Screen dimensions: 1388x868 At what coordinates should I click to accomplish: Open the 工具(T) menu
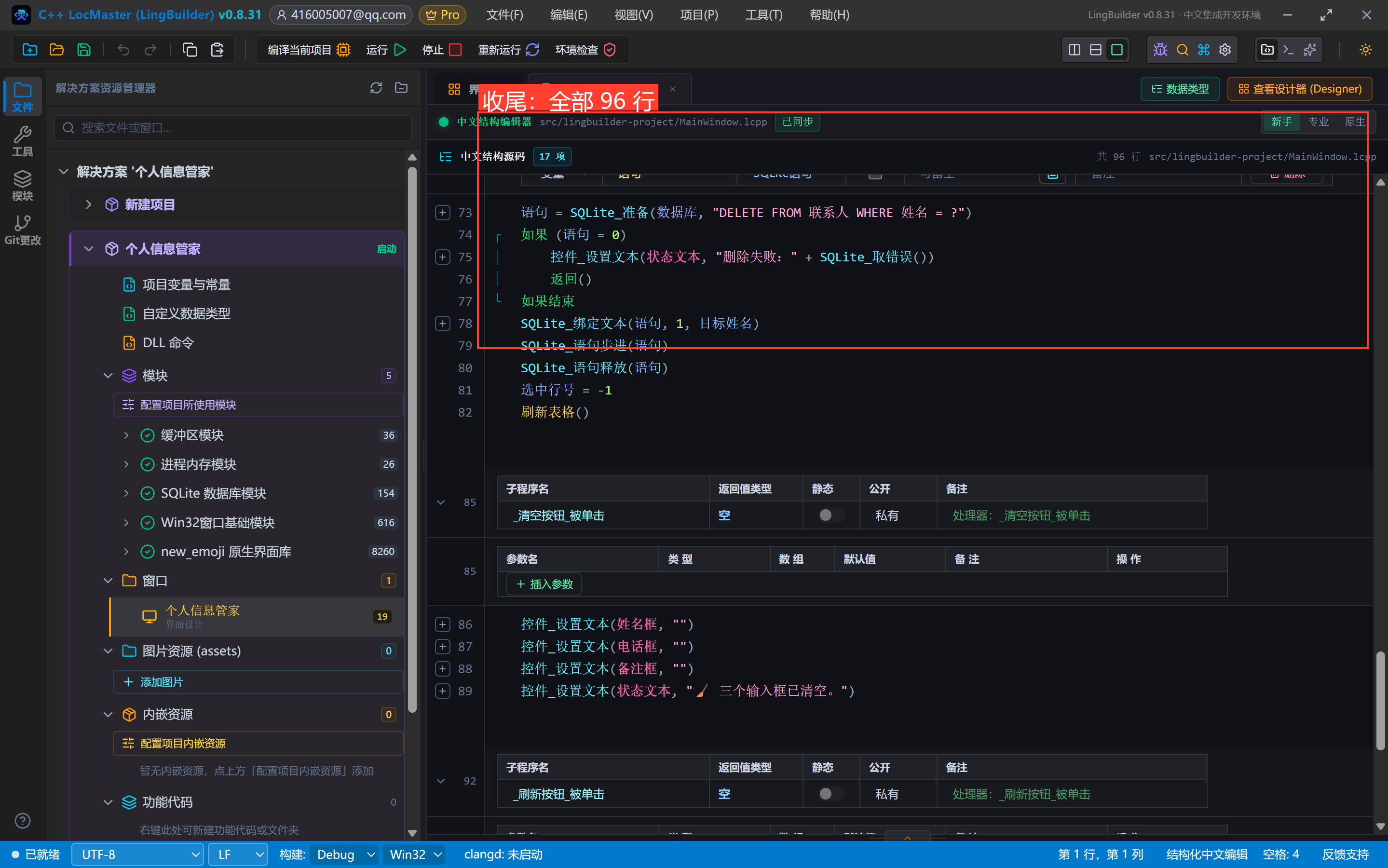763,15
